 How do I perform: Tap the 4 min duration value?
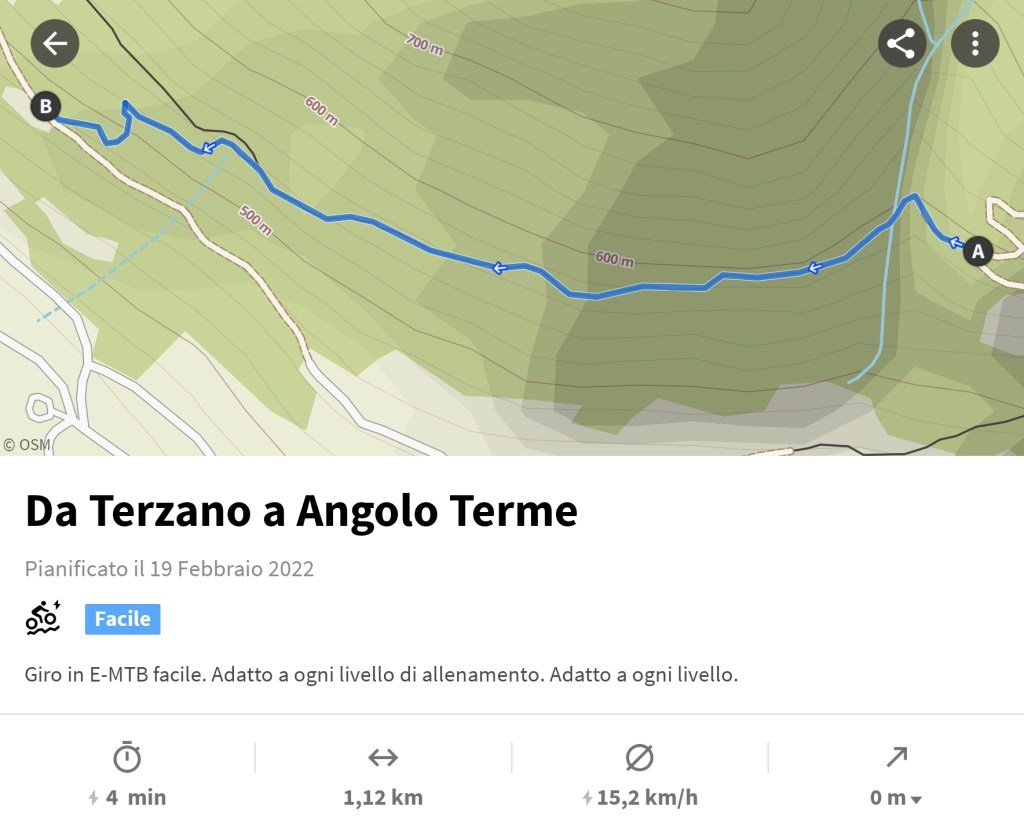point(136,798)
